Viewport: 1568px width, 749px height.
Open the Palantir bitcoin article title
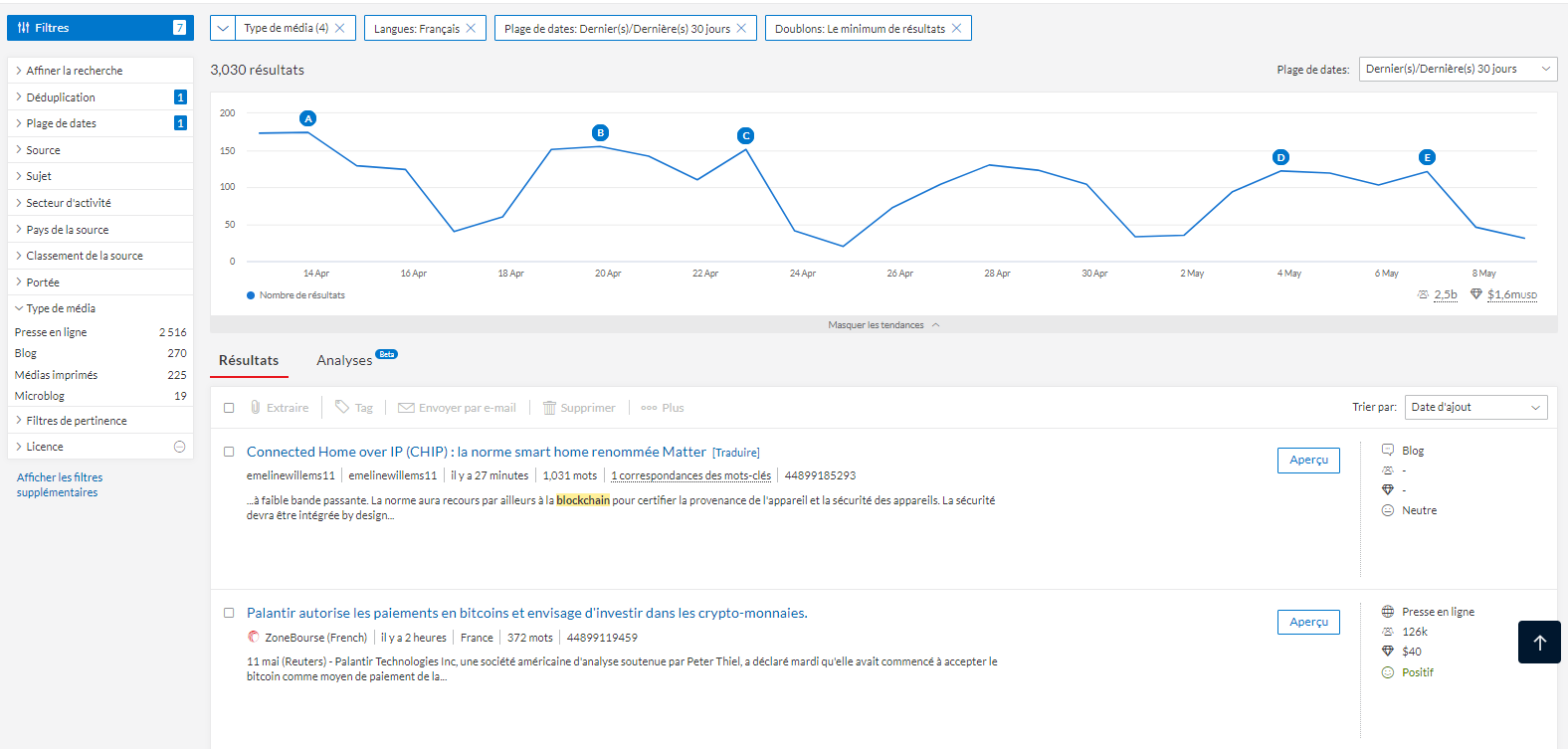click(x=527, y=613)
